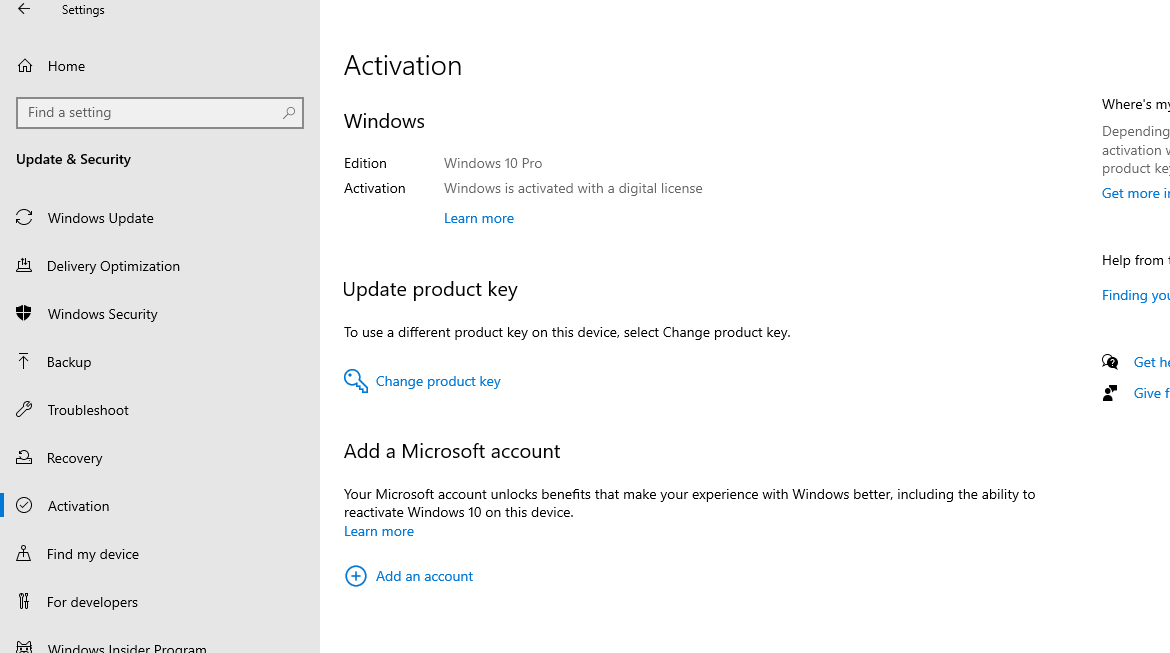This screenshot has height=653, width=1170.
Task: Select Activation in the sidebar
Action: pyautogui.click(x=78, y=506)
